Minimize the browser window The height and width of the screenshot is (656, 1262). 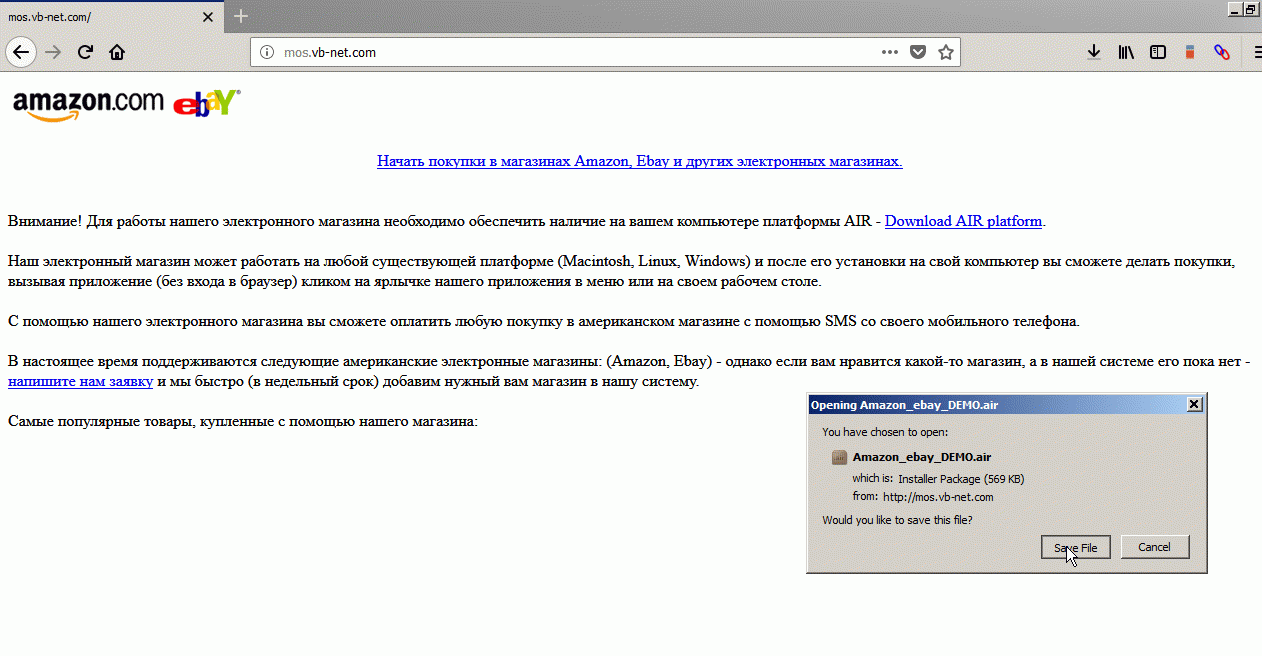pyautogui.click(x=1234, y=8)
